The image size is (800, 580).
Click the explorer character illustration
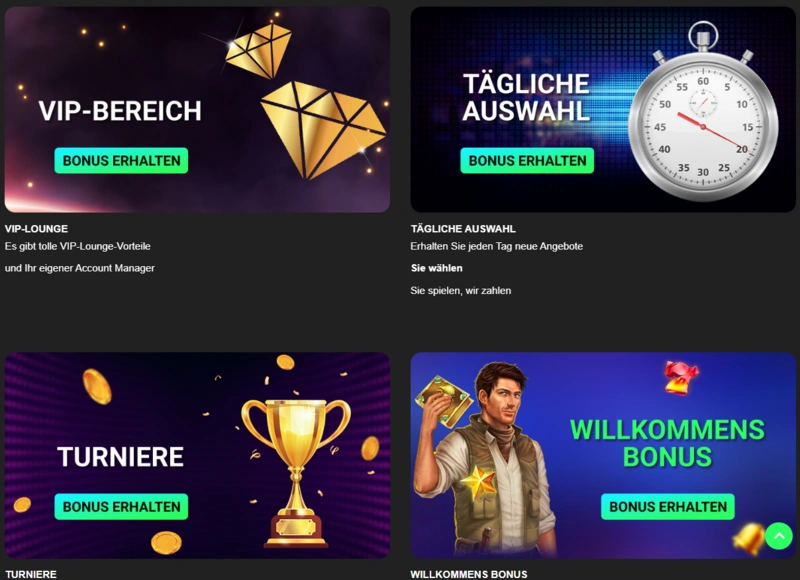(x=485, y=459)
